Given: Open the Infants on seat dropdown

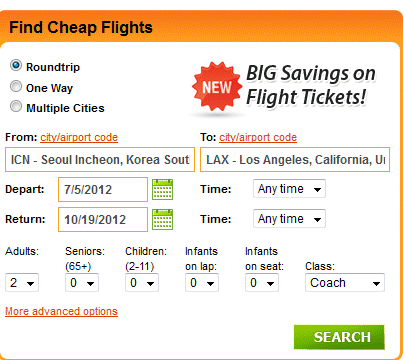Looking at the screenshot, I should pyautogui.click(x=262, y=283).
